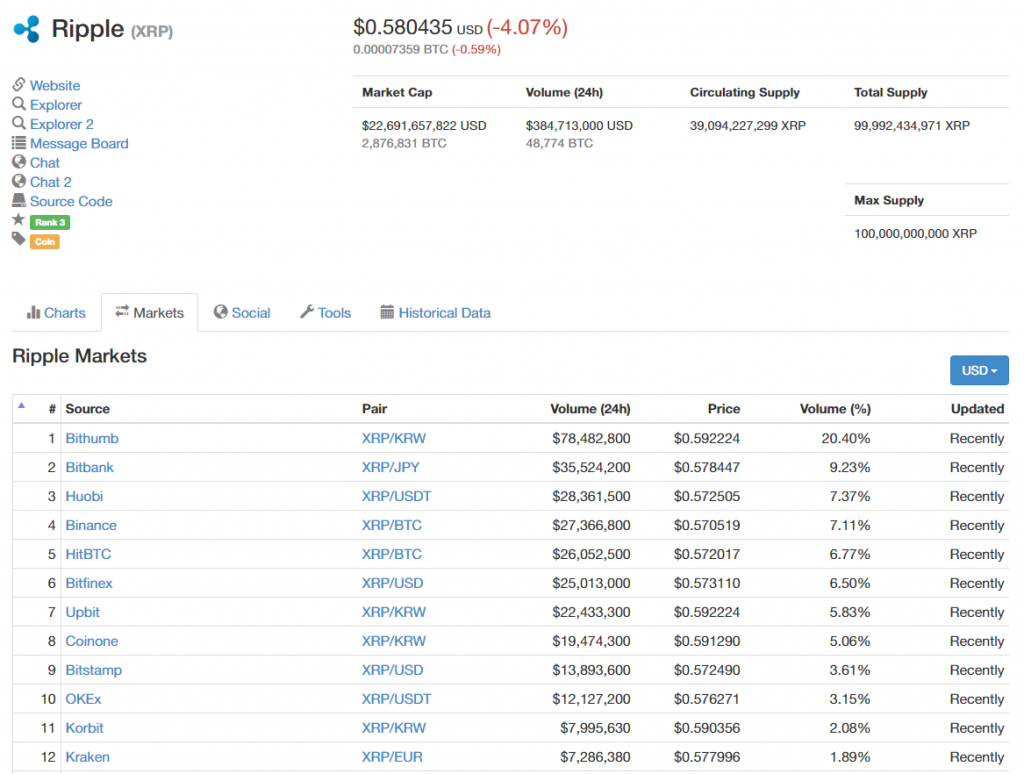Open the Tools tab
The image size is (1024, 774).
[326, 313]
